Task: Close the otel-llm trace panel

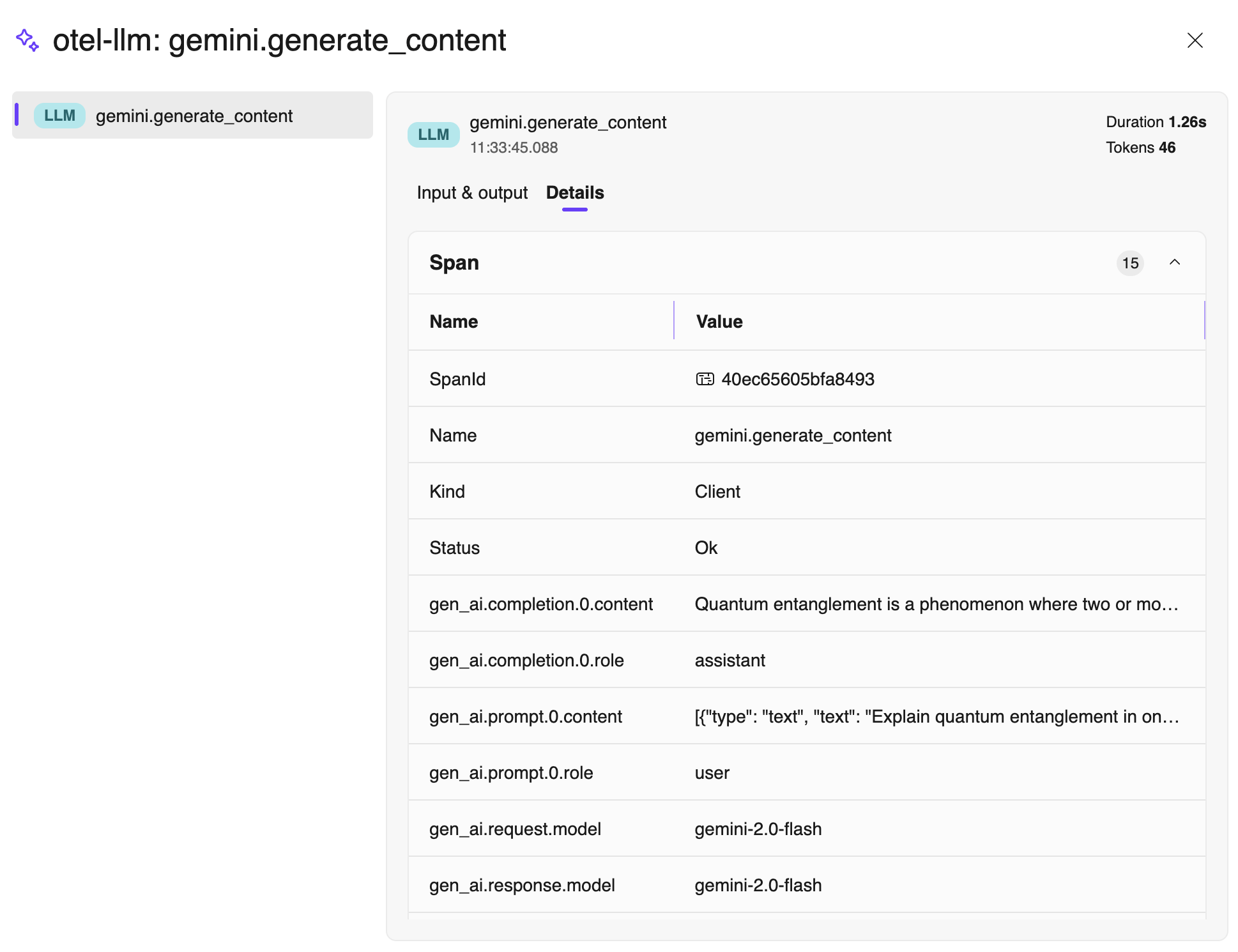Action: coord(1195,40)
